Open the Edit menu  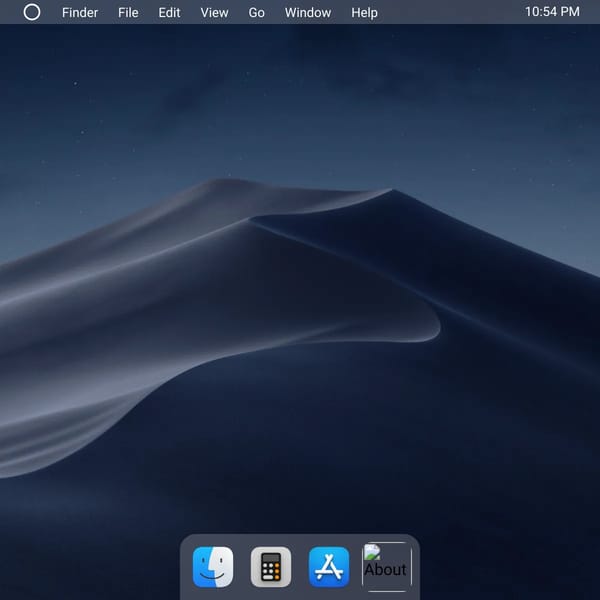click(x=169, y=13)
